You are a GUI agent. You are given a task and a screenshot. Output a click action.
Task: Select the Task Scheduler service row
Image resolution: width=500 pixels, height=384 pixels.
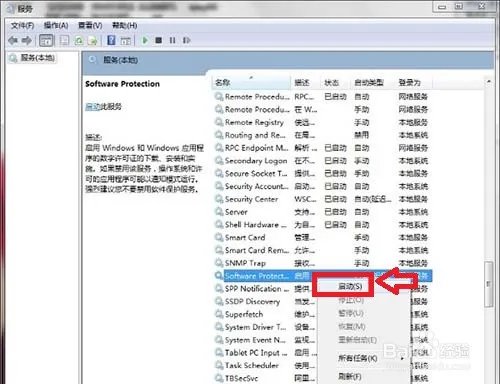(x=265, y=365)
